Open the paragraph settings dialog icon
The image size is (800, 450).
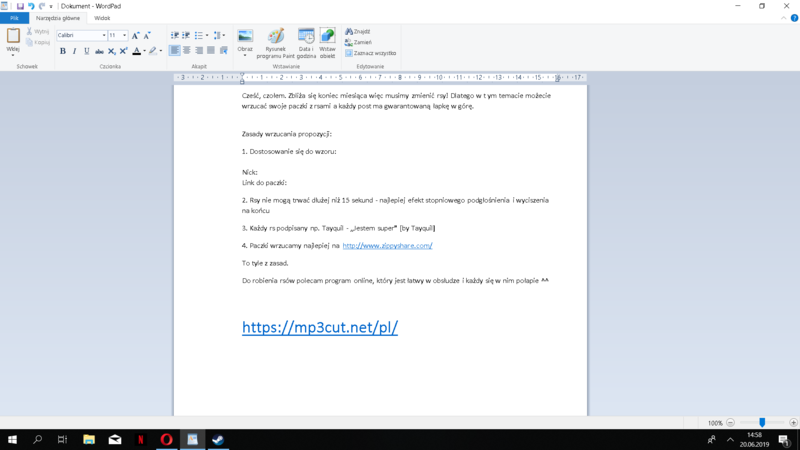point(223,51)
